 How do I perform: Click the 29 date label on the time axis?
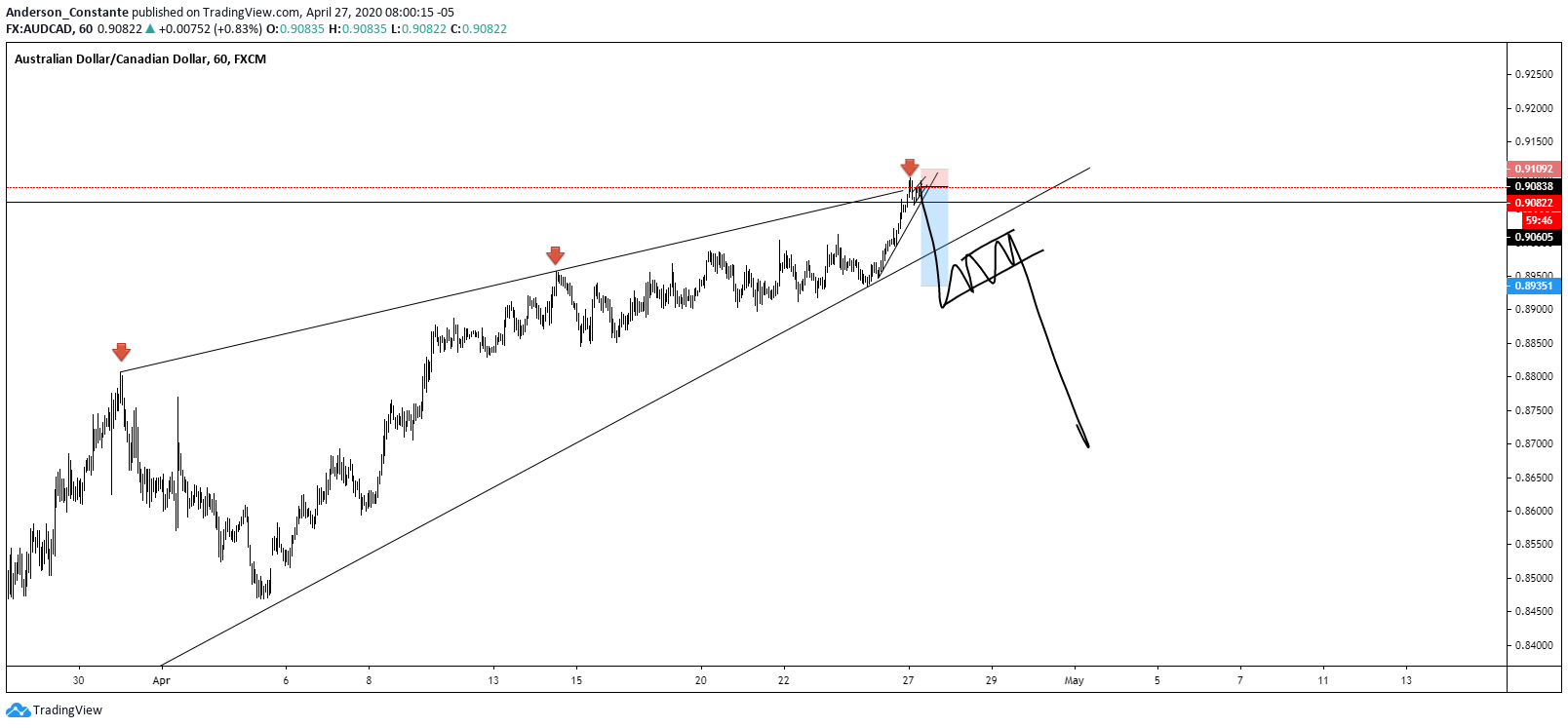pos(992,680)
